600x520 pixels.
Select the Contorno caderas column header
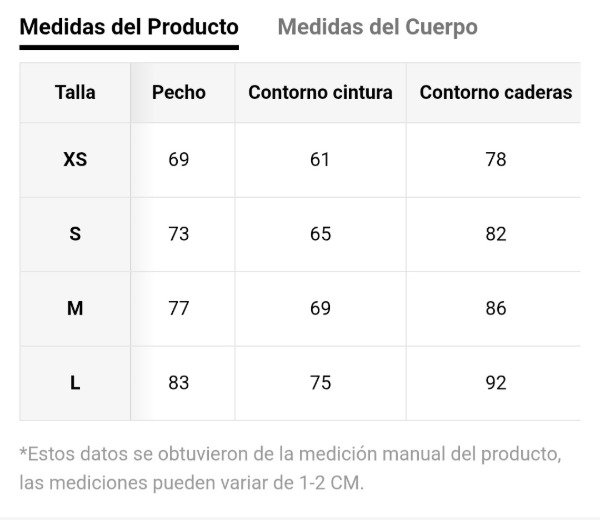[495, 92]
